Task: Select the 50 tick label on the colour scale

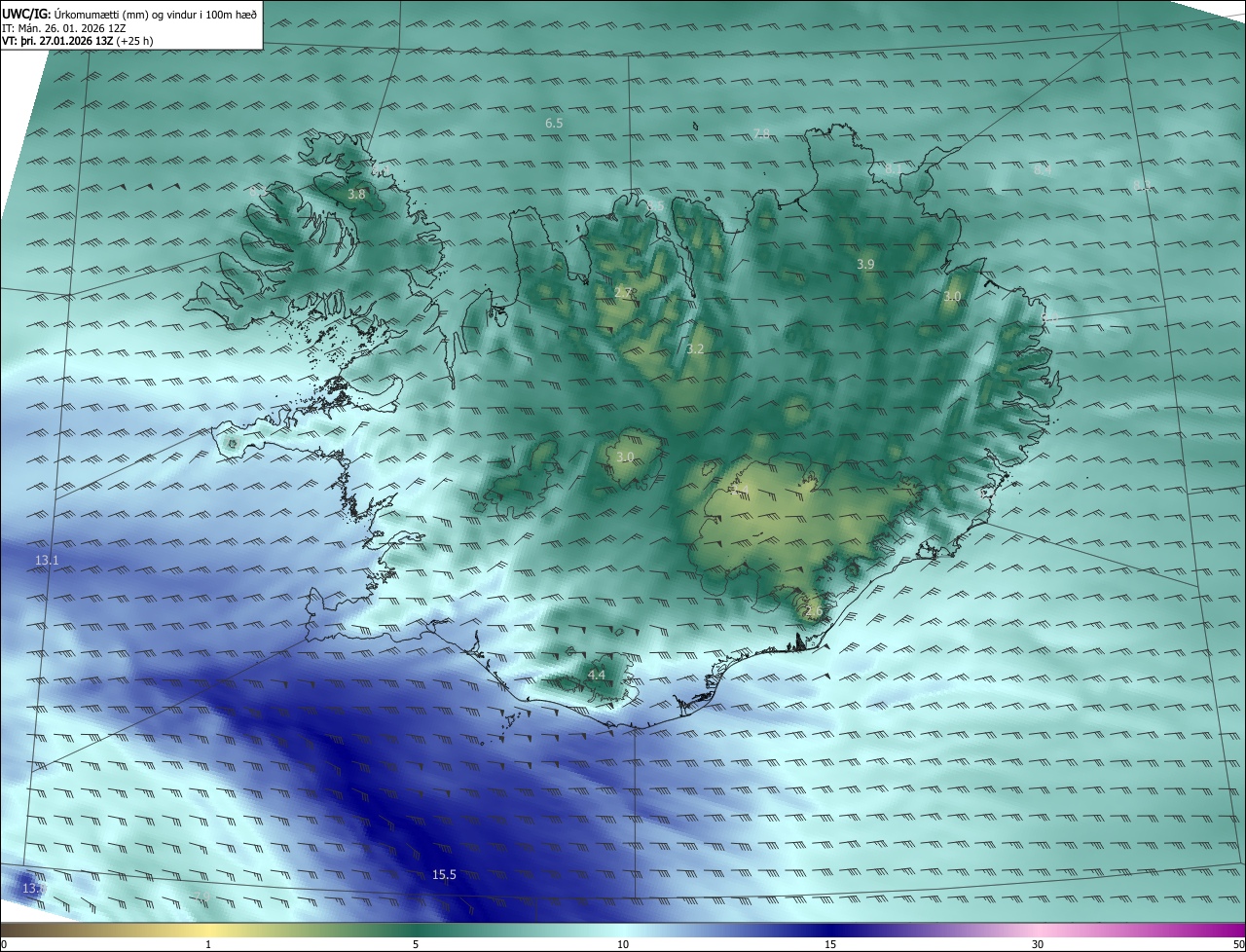Action: (x=1238, y=944)
